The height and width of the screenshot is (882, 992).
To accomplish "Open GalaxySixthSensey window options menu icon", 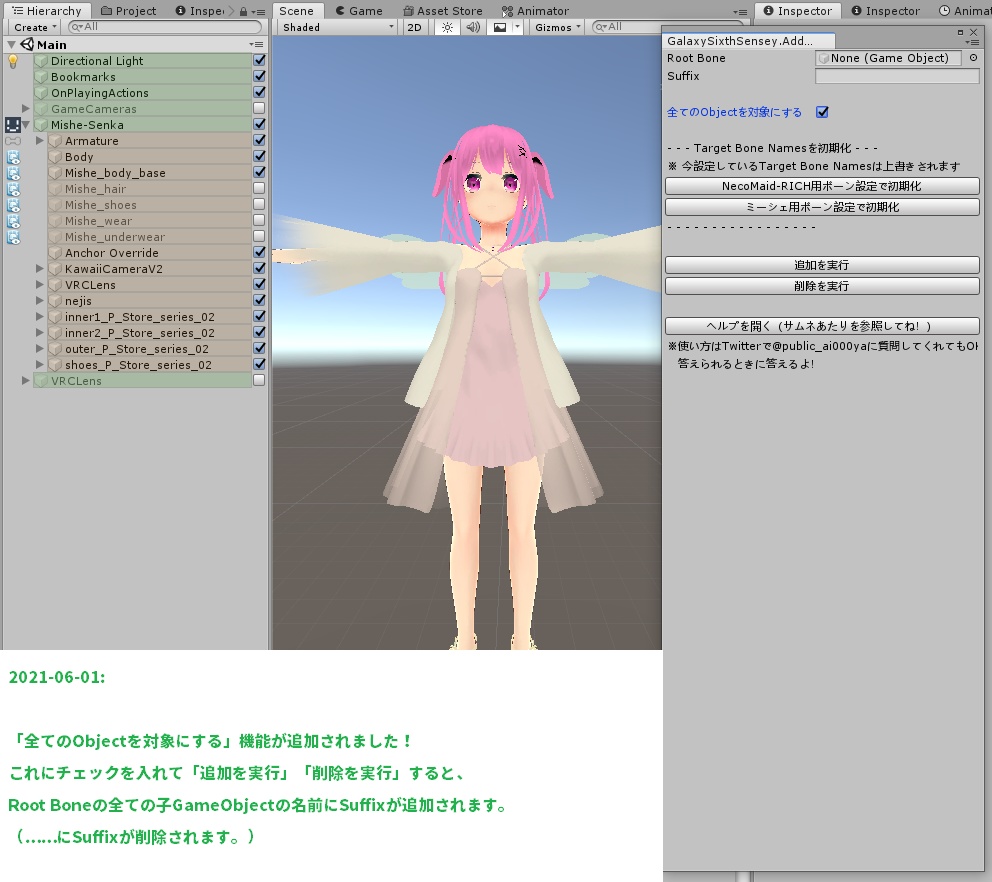I will (x=972, y=42).
